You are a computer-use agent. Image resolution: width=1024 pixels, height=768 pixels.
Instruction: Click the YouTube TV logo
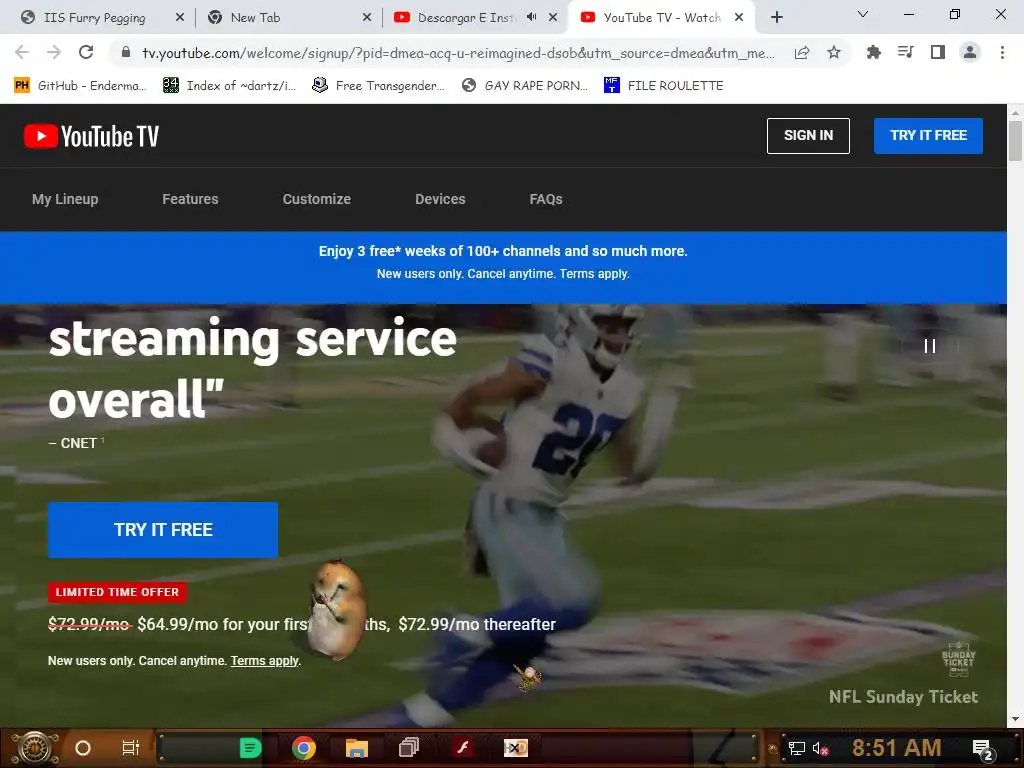pyautogui.click(x=91, y=136)
